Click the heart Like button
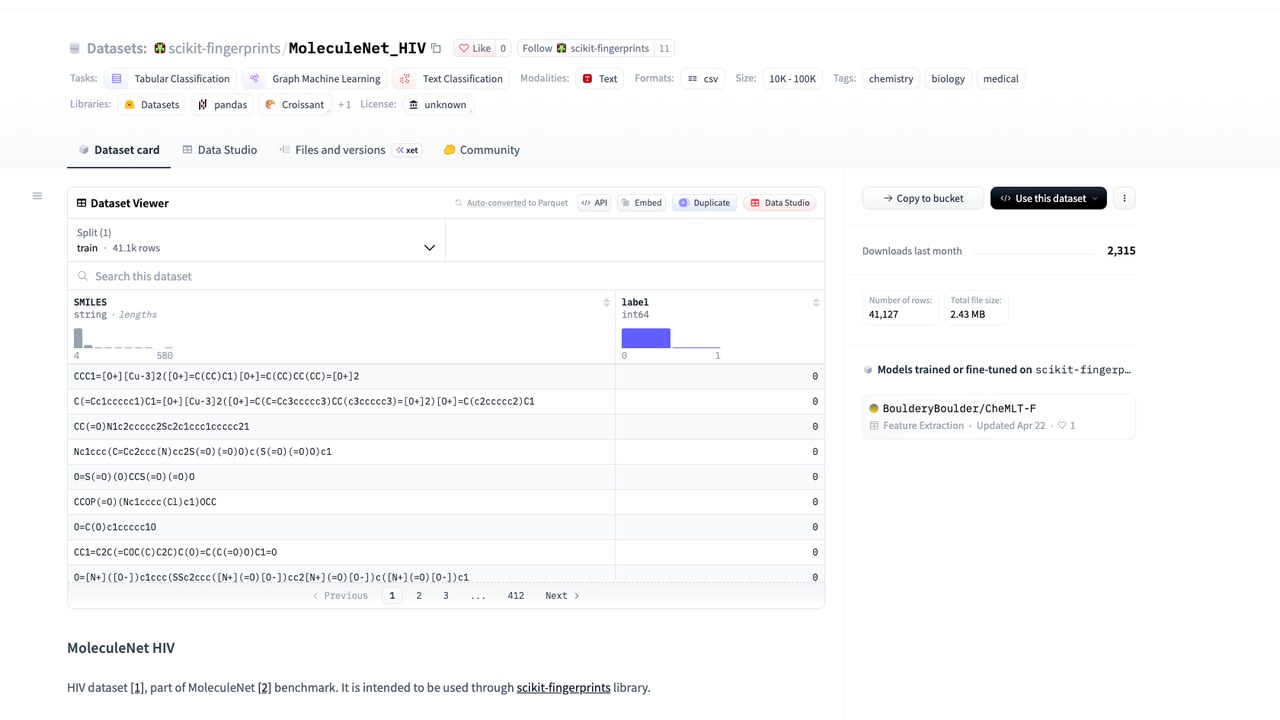 coord(475,48)
